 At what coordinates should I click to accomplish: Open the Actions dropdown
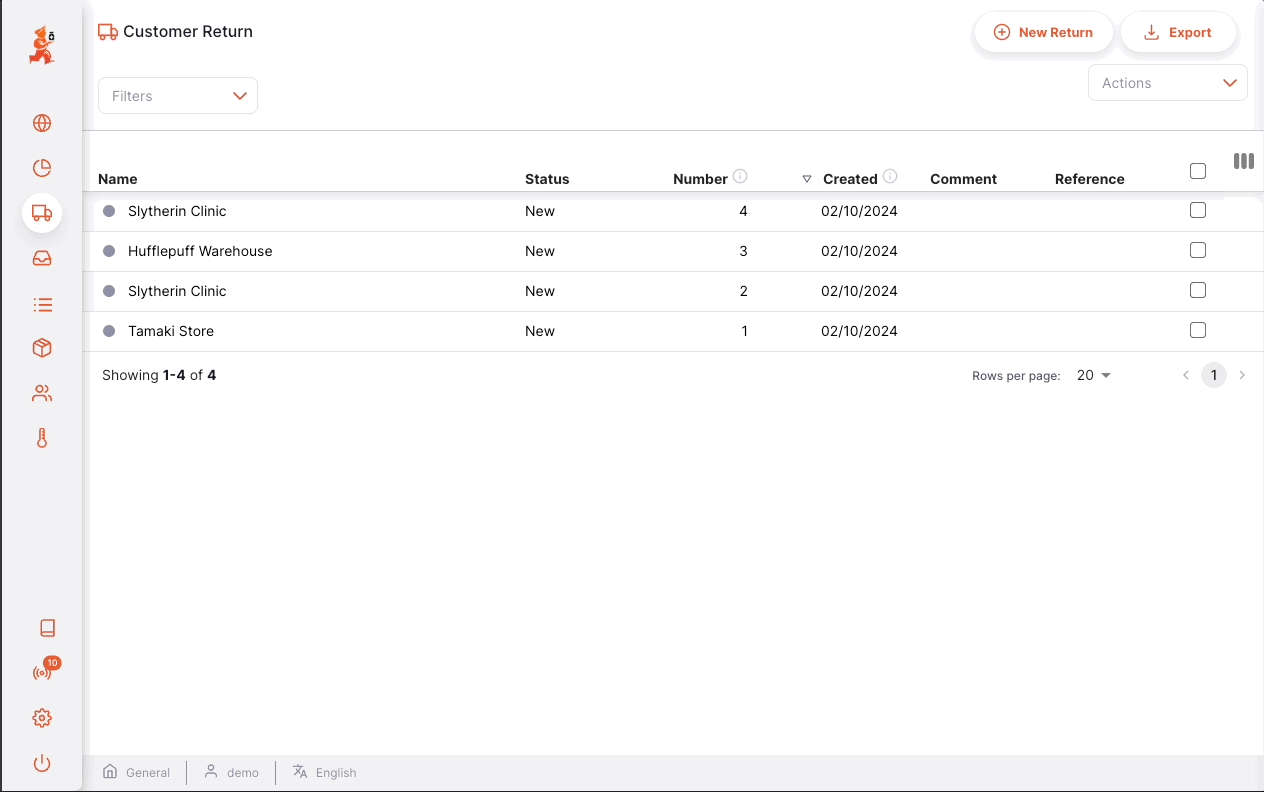tap(1167, 83)
